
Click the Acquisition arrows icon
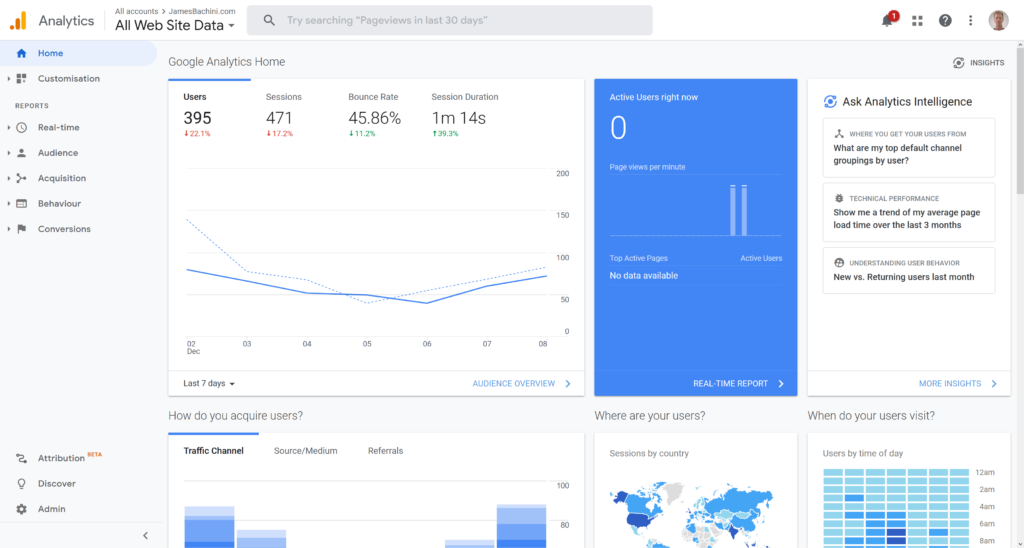pyautogui.click(x=22, y=178)
